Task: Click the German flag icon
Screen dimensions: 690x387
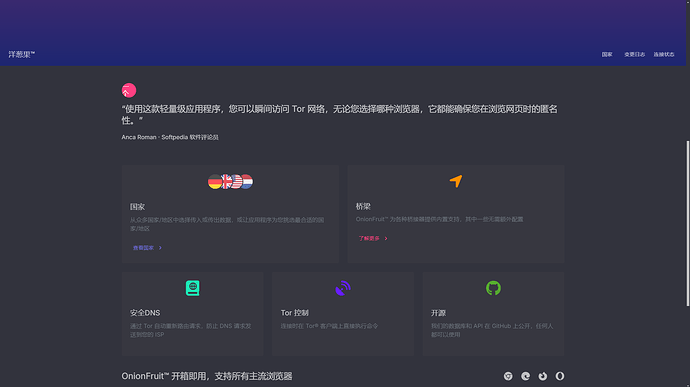Action: coord(214,181)
